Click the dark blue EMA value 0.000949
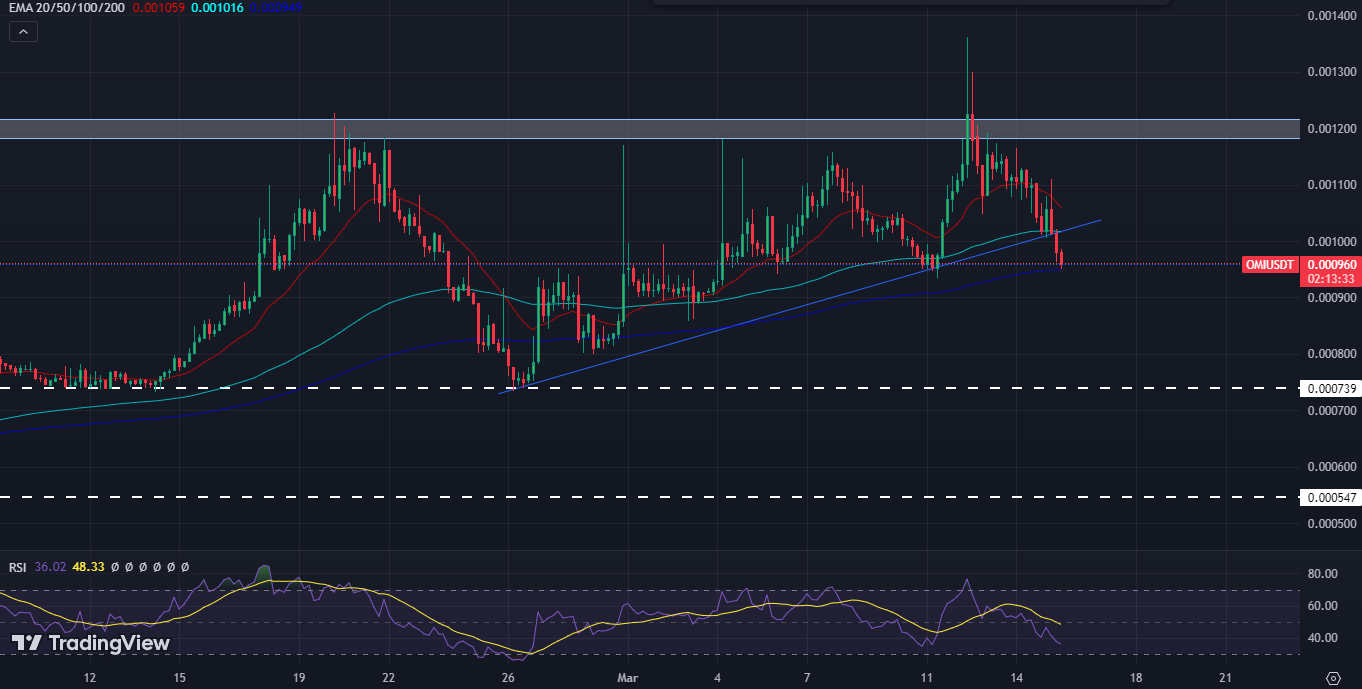 (276, 8)
